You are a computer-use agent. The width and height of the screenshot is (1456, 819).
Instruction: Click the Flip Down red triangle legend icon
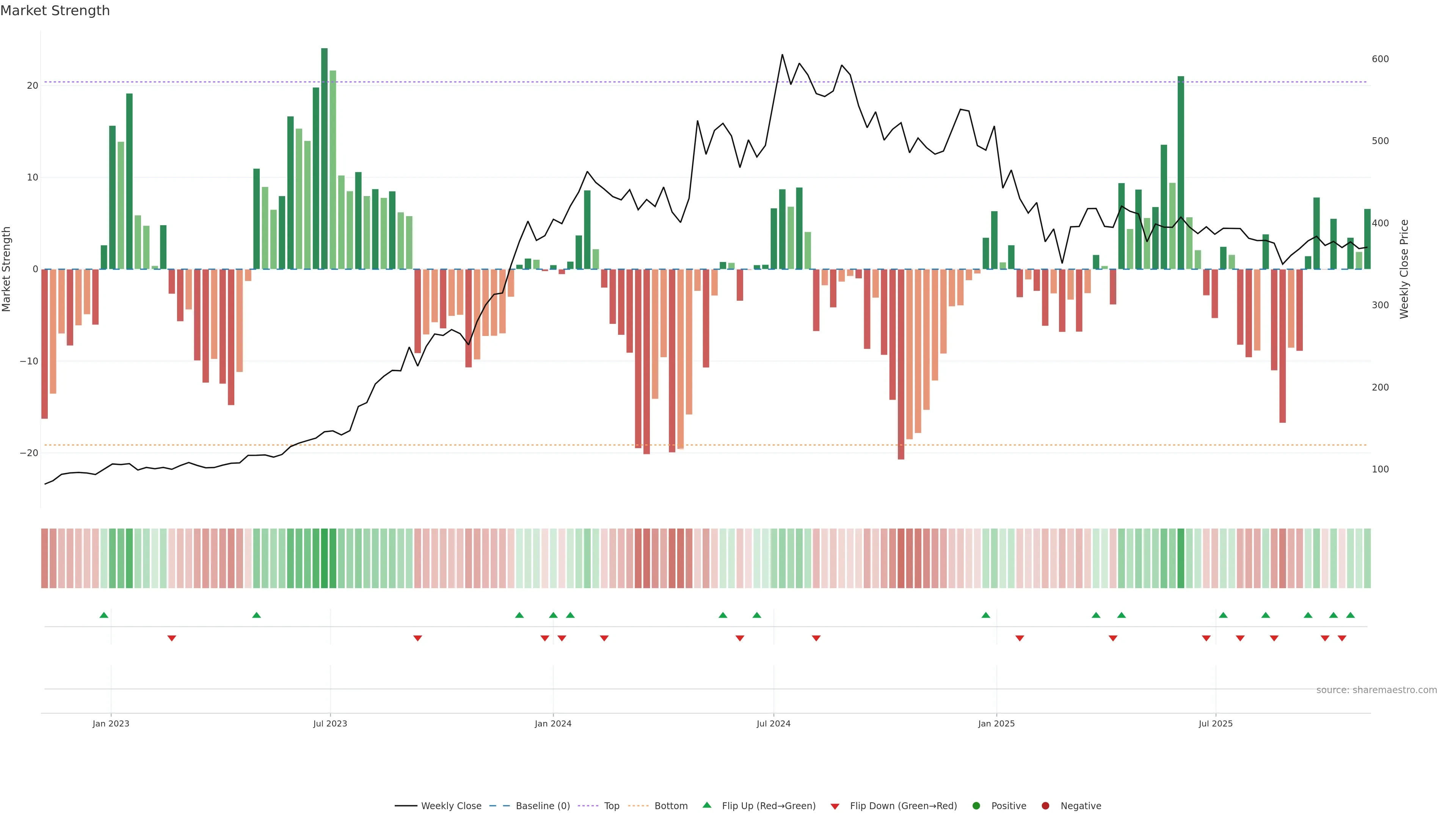point(835,806)
